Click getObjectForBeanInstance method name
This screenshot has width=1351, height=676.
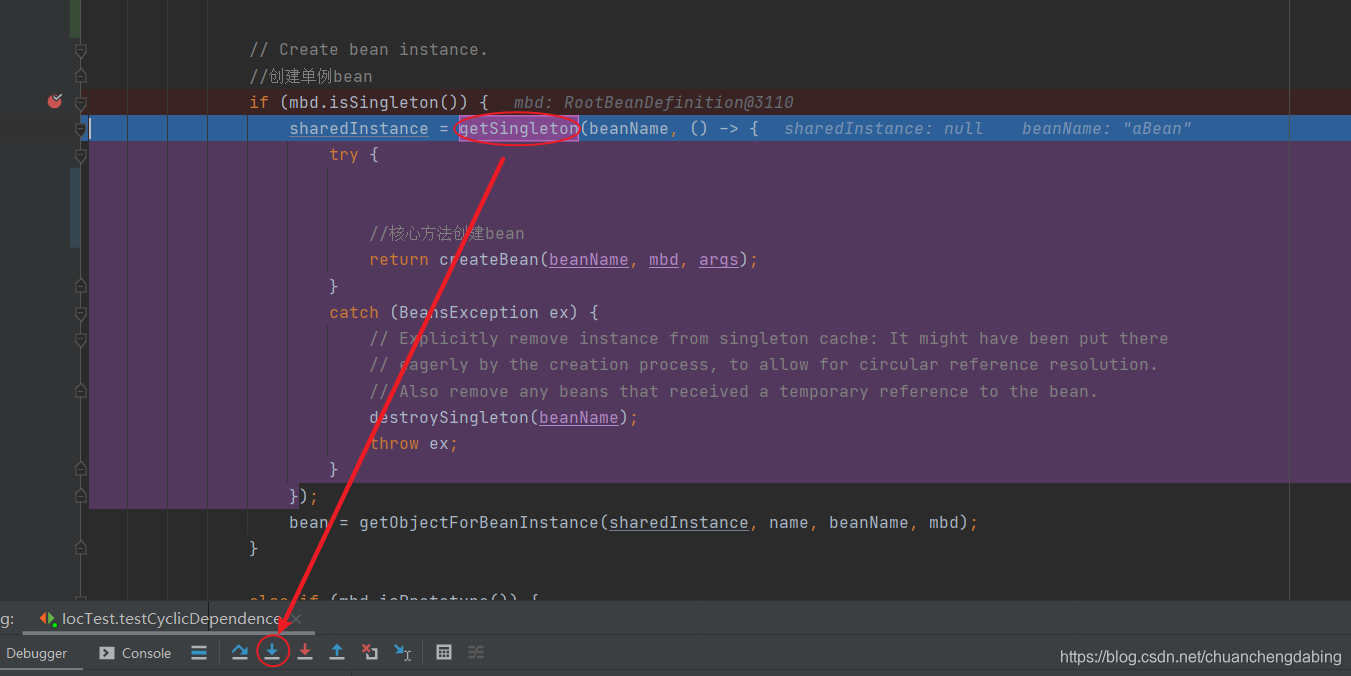(x=479, y=522)
